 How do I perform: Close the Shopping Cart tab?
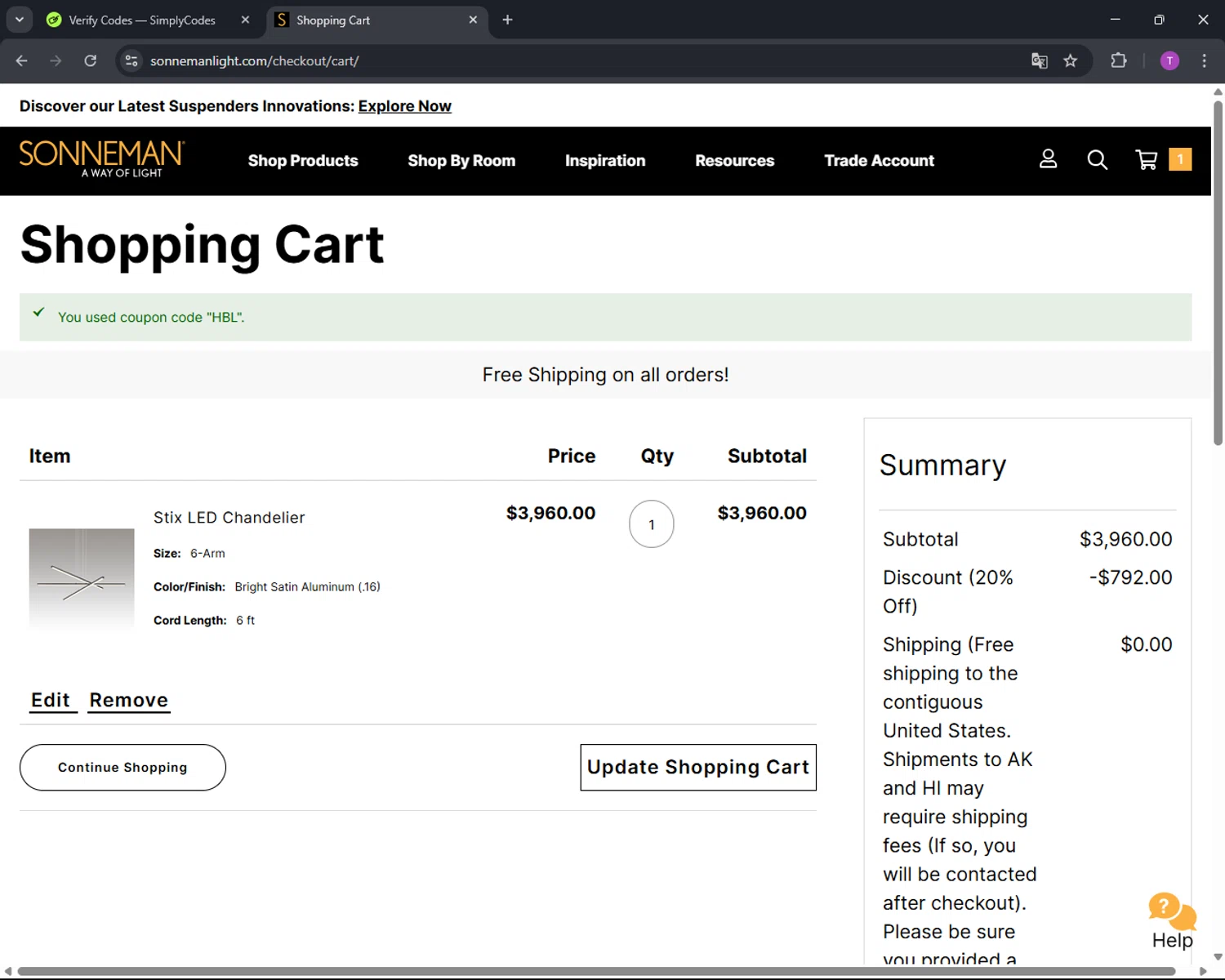473,20
